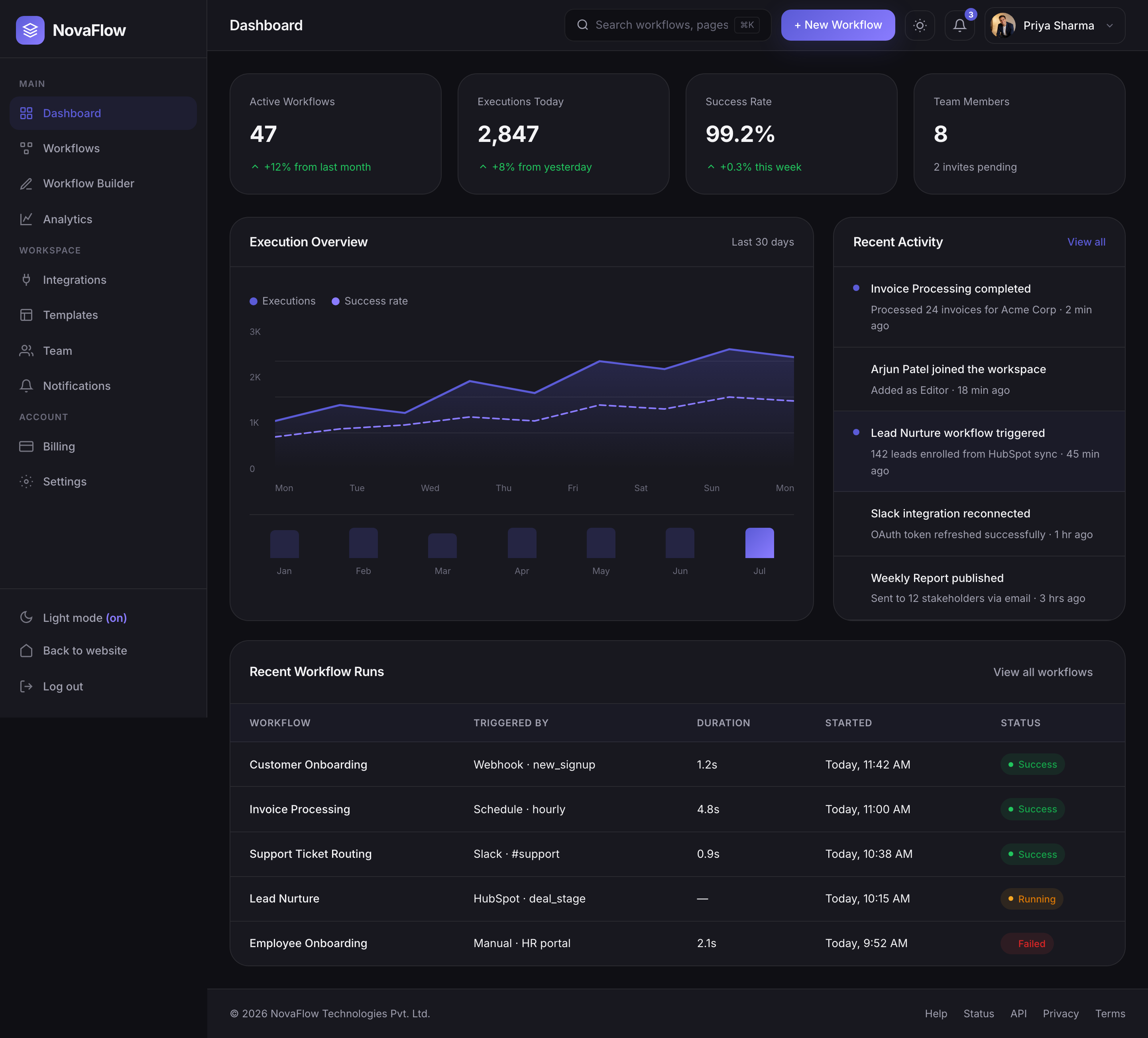
Task: Open the Status footer link
Action: click(x=978, y=1014)
